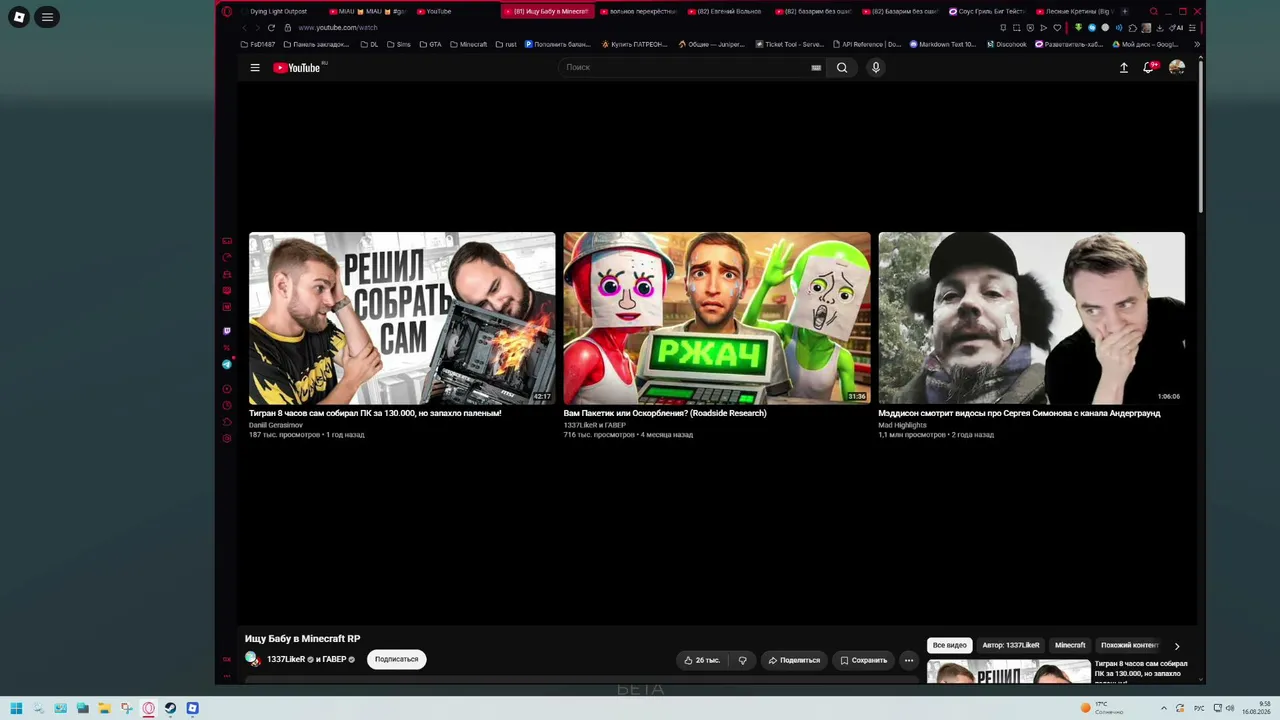The image size is (1280, 720).
Task: Open the 'Тигран 8 часов сам собирал ПК' thumbnail
Action: [402, 318]
